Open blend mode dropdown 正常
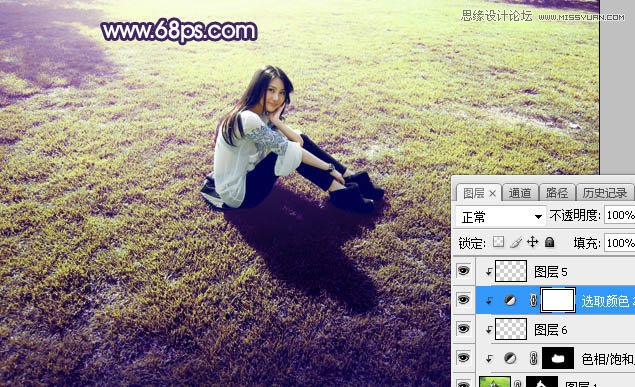This screenshot has width=635, height=387. (501, 217)
